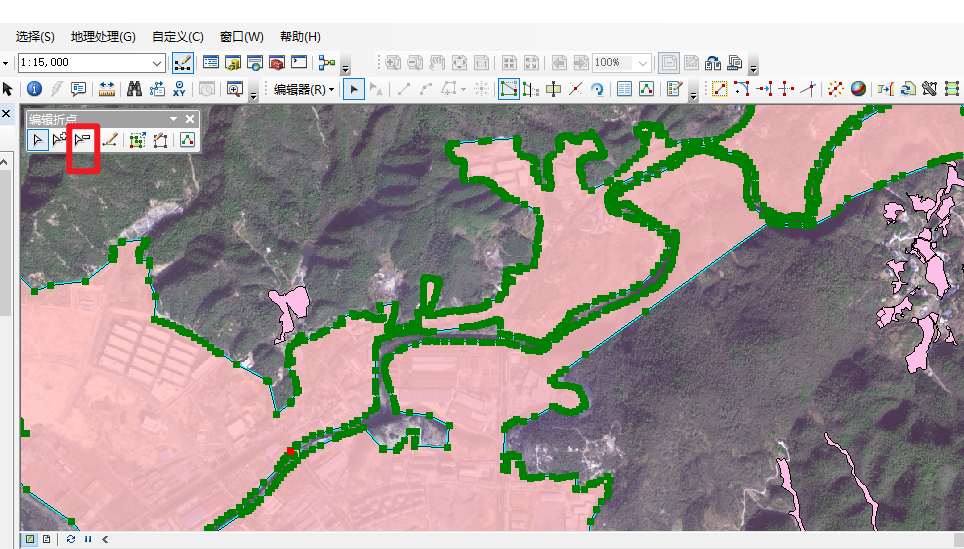This screenshot has height=549, width=964.
Task: Open the ArcToolbox window
Action: click(x=277, y=63)
